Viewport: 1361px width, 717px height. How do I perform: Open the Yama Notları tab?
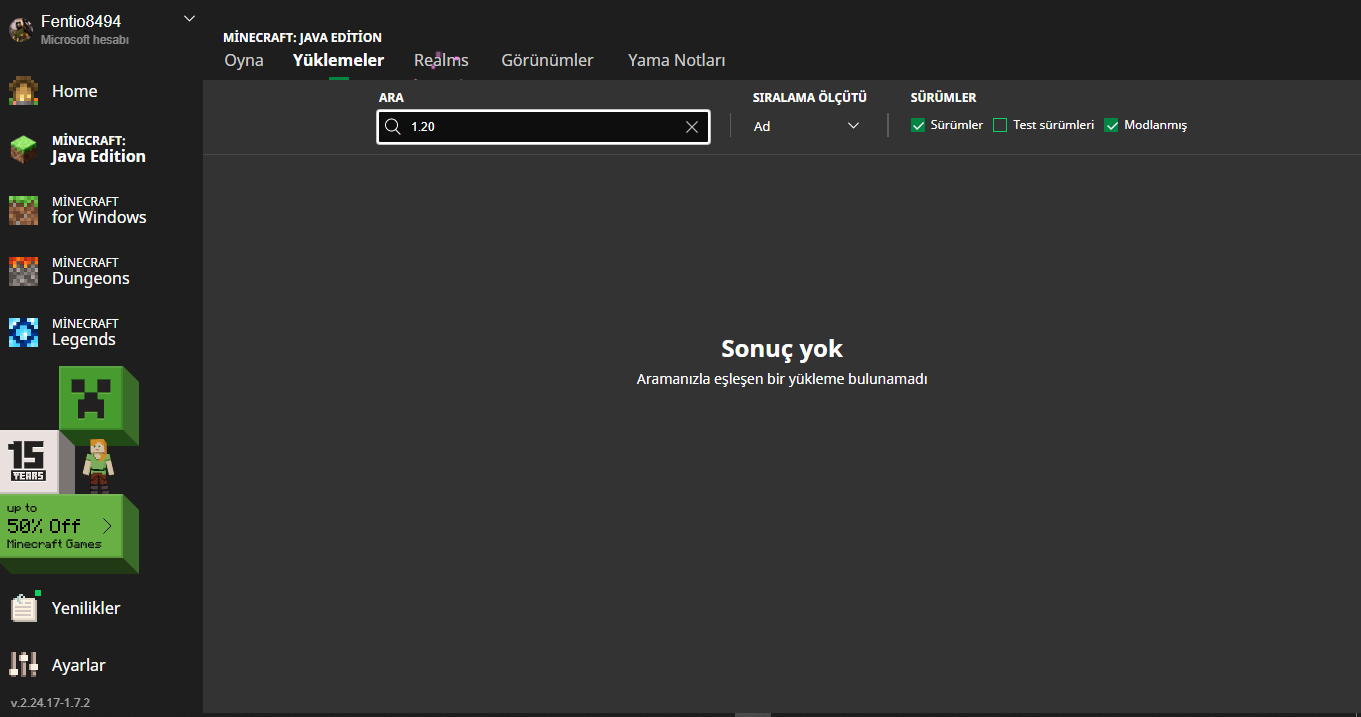click(676, 60)
